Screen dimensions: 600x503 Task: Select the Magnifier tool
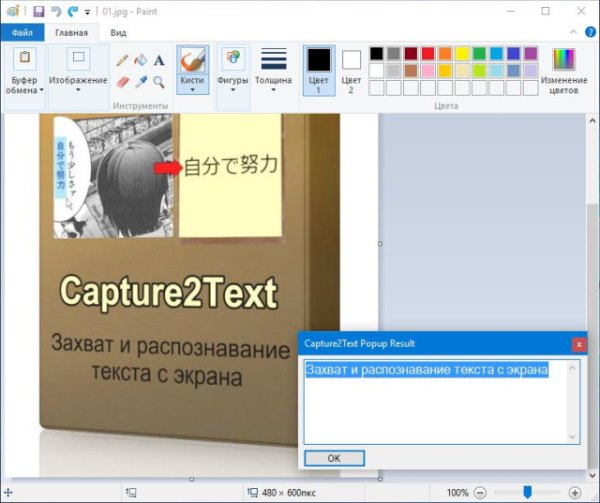pyautogui.click(x=159, y=82)
